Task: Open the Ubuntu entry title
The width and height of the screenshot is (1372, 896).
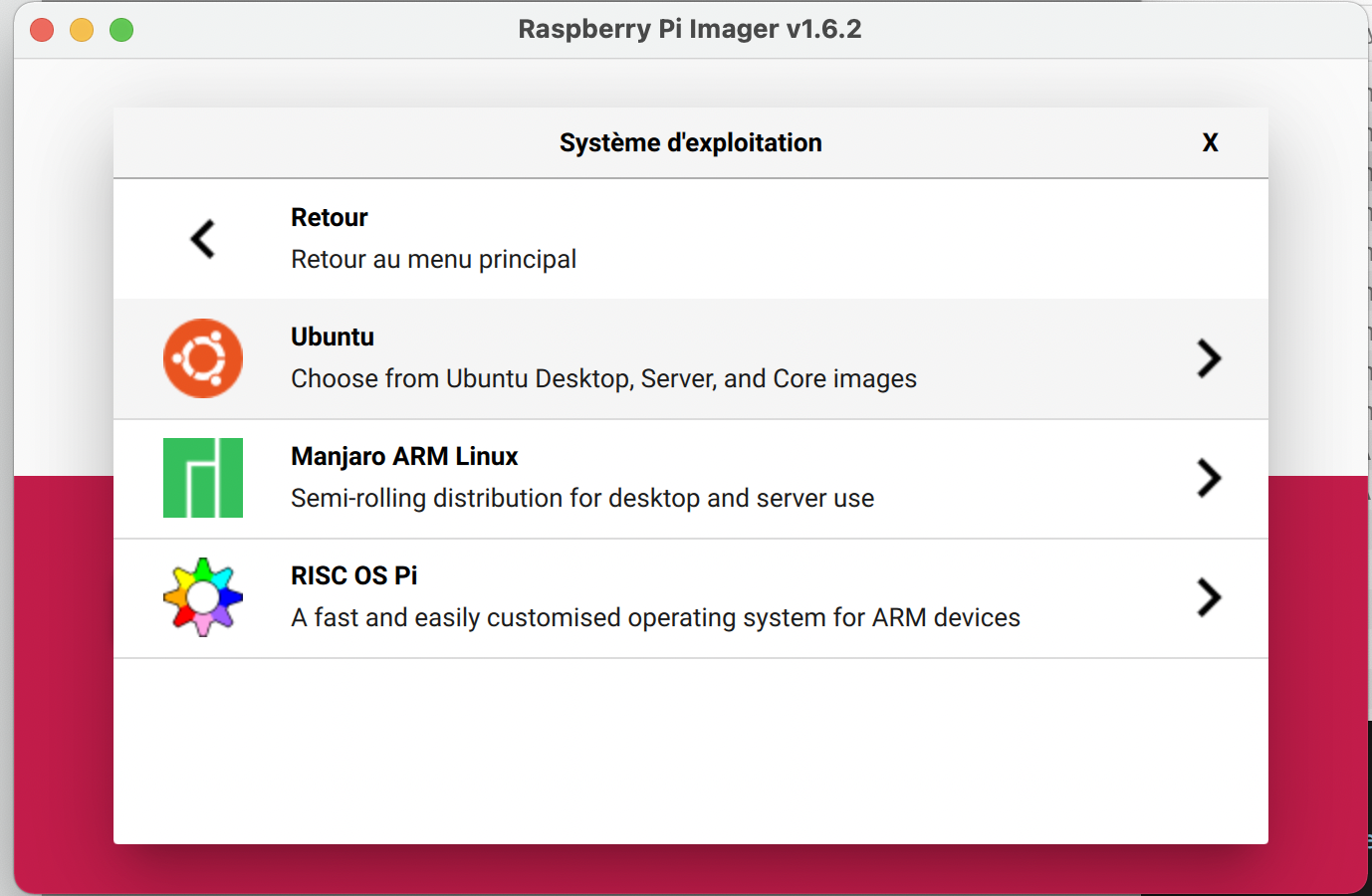Action: coord(333,336)
